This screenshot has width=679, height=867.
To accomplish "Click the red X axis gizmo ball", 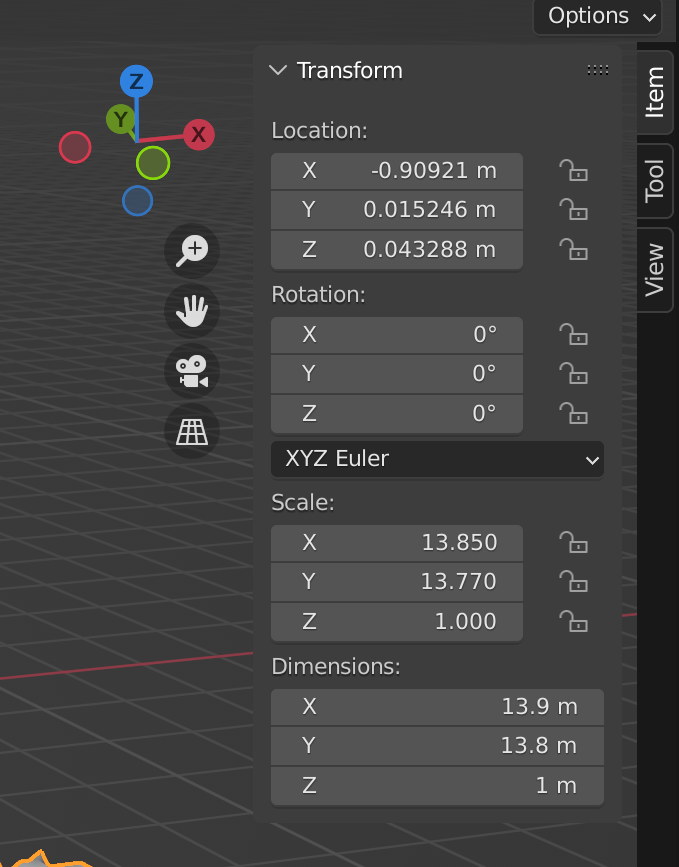I will pyautogui.click(x=198, y=134).
